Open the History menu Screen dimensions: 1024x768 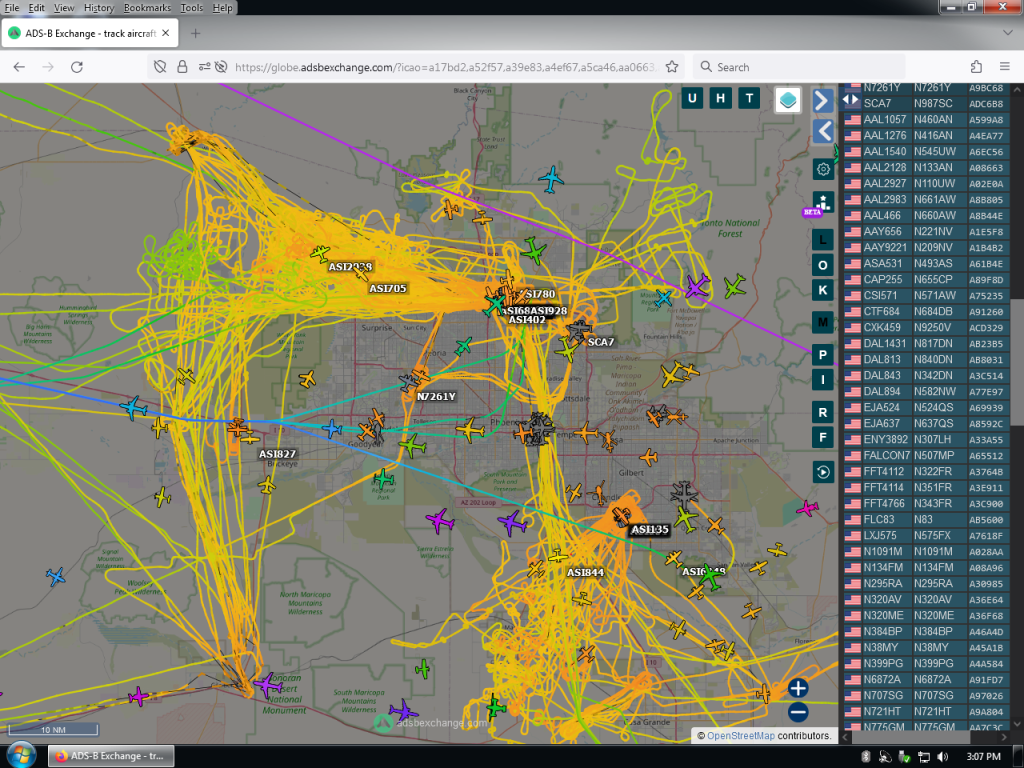[x=99, y=8]
